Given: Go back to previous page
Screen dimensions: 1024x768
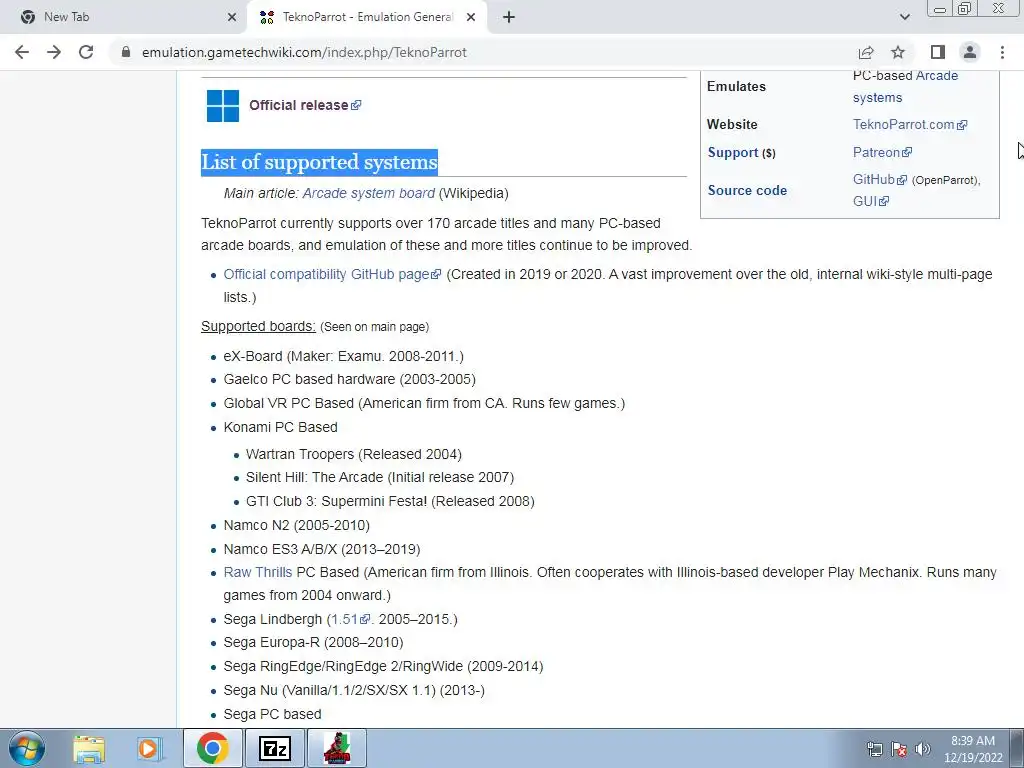Looking at the screenshot, I should pos(22,52).
